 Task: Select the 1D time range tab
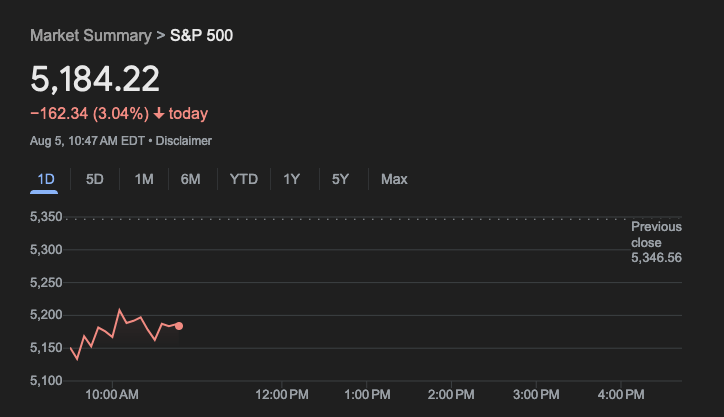pyautogui.click(x=45, y=180)
